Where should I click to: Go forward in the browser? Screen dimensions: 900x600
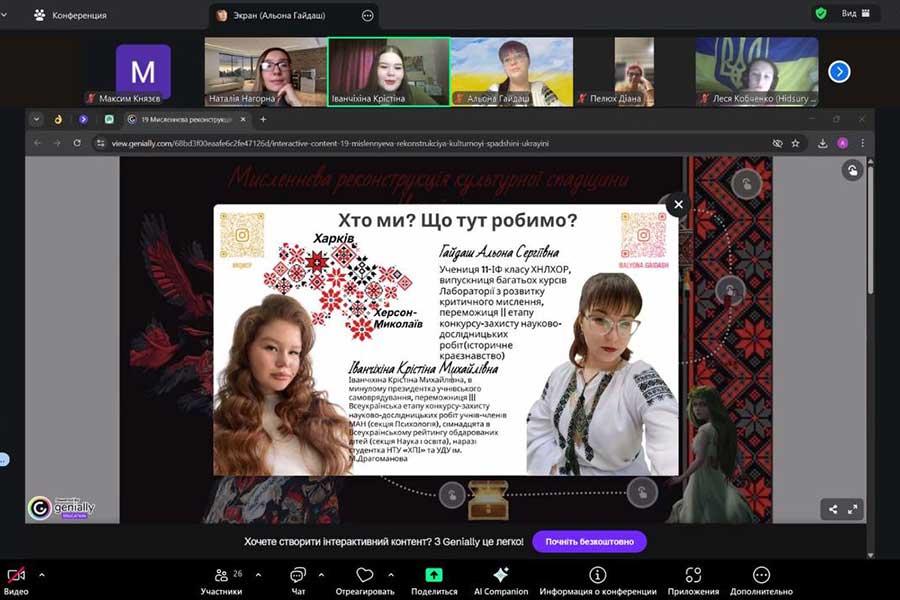tap(57, 143)
